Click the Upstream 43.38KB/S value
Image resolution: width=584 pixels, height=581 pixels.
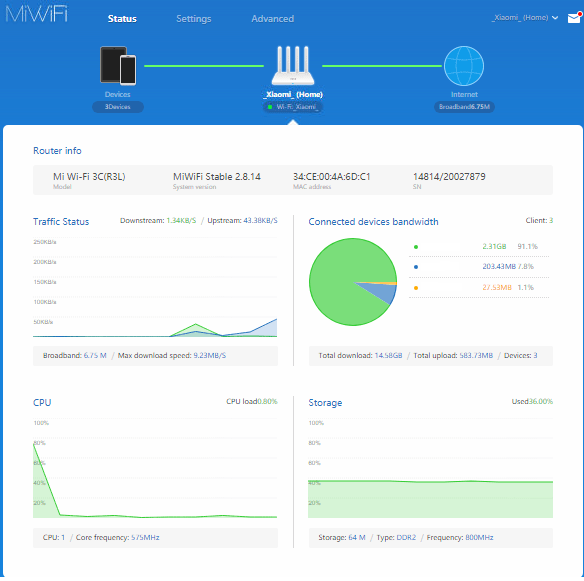coord(260,220)
